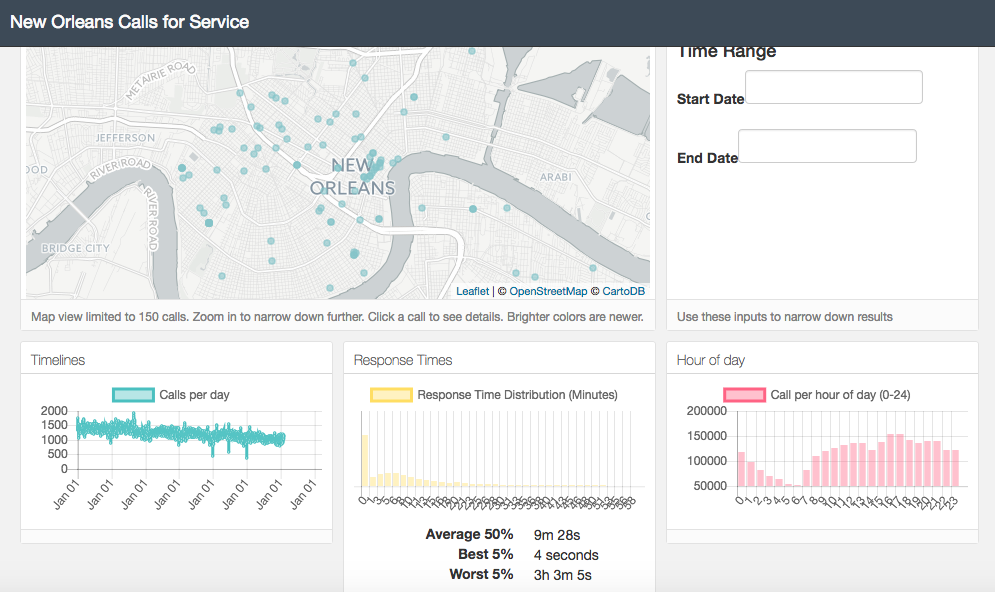Image resolution: width=995 pixels, height=592 pixels.
Task: Click 'Use these inputs to narrow down results'
Action: pyautogui.click(x=785, y=317)
